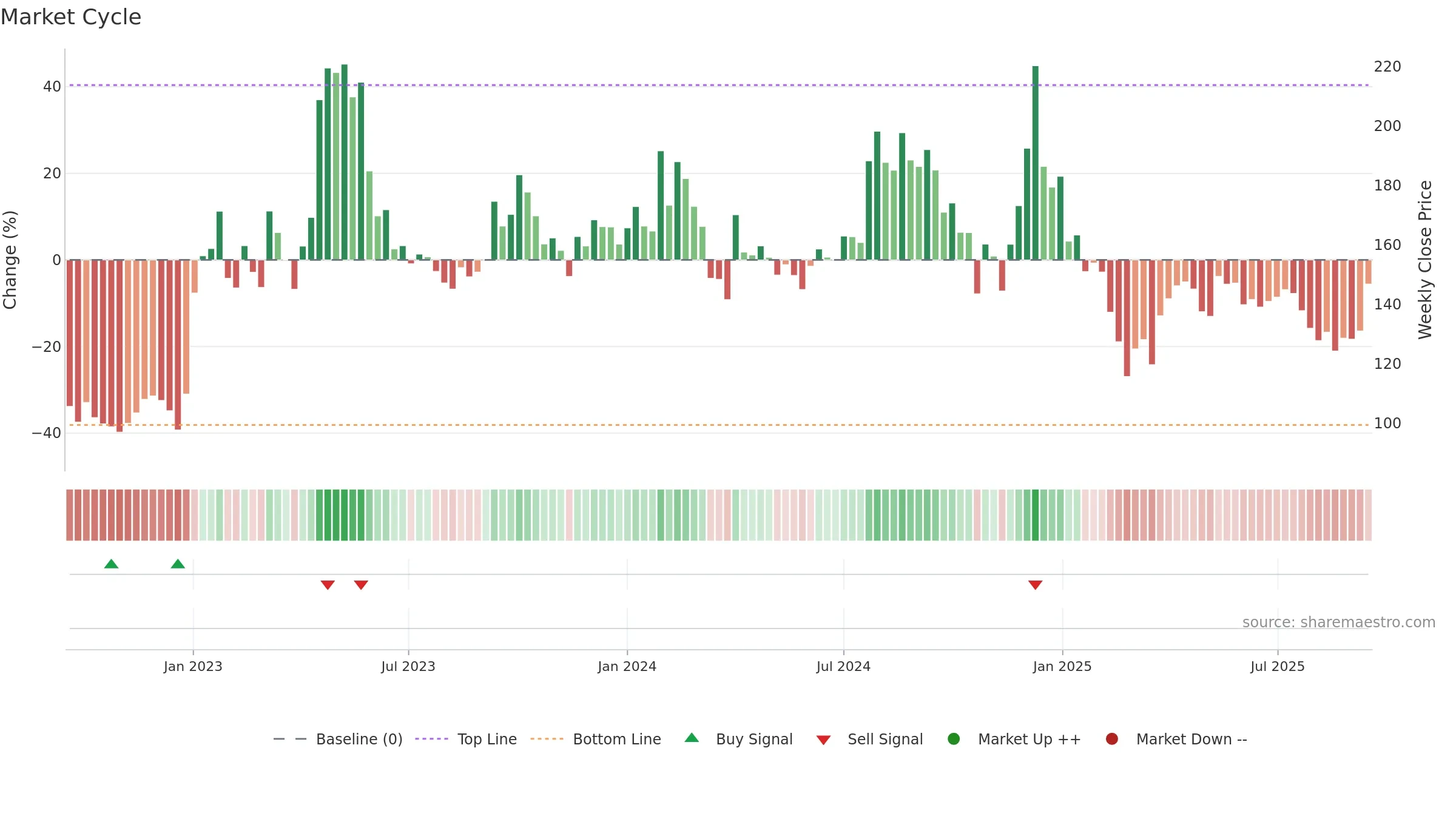Click the second red sell signal marker in 2023
The image size is (1456, 819).
pos(361,585)
